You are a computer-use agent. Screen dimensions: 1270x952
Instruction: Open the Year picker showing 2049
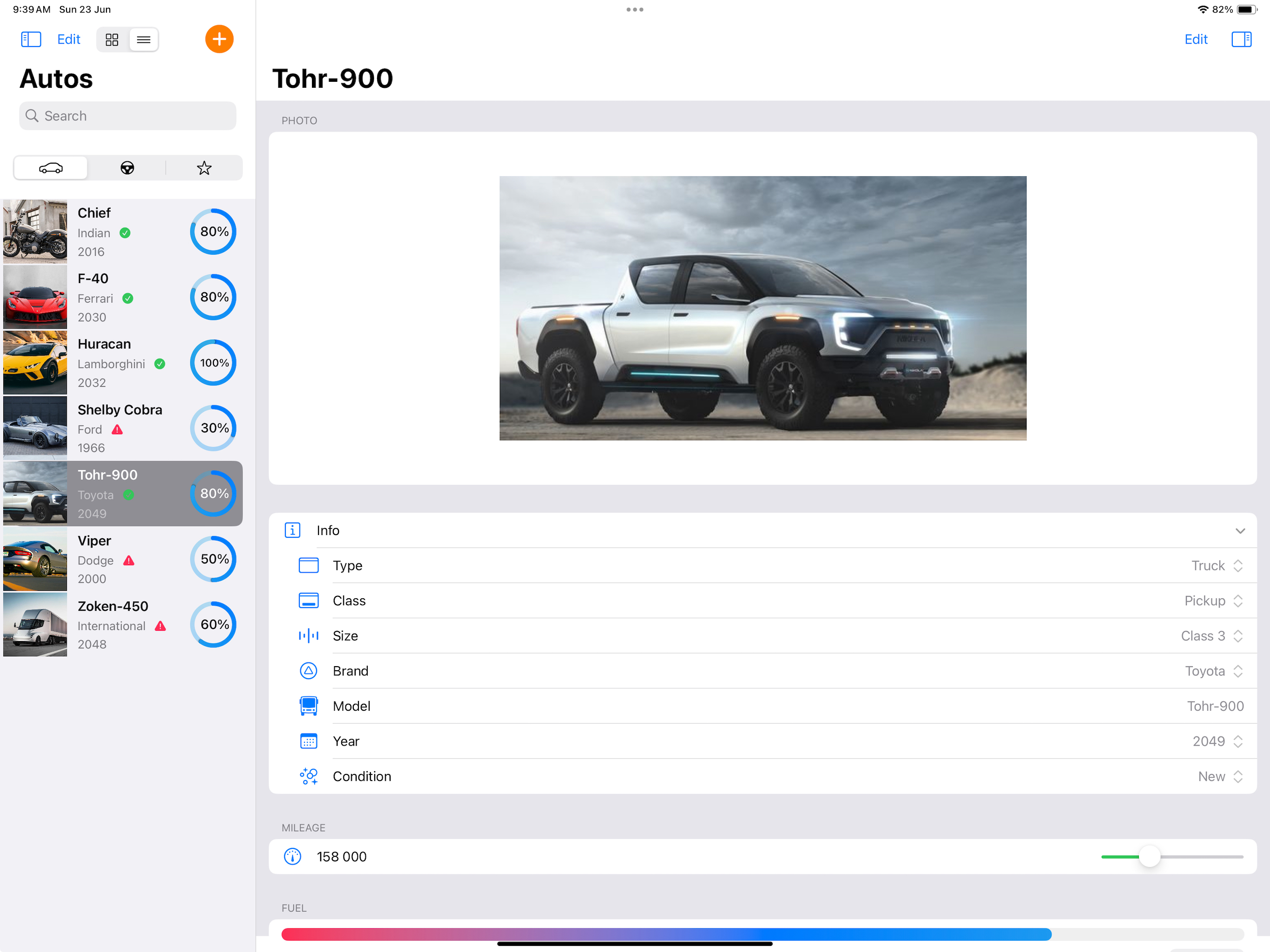pos(1218,740)
